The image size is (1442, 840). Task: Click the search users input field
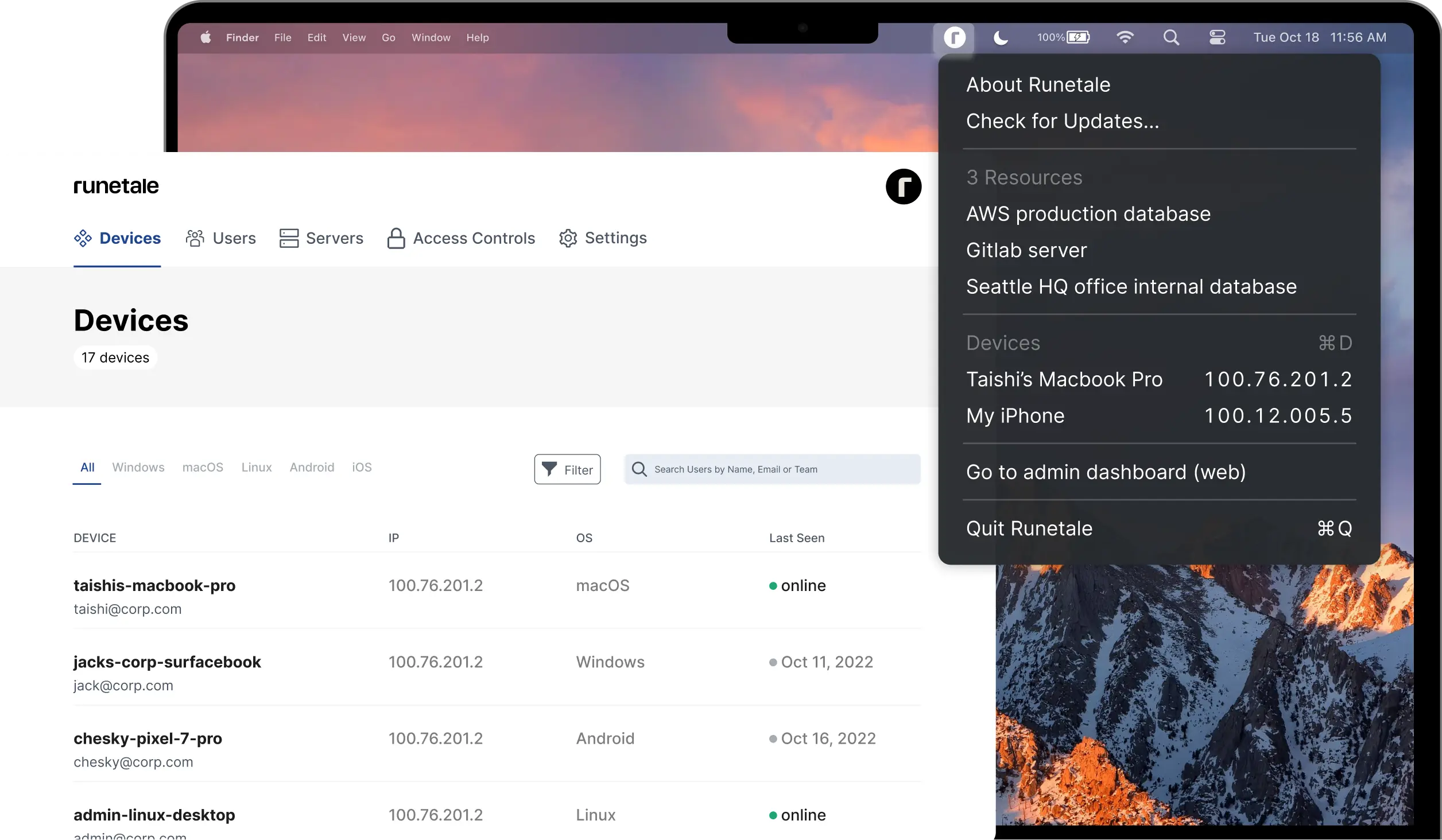[772, 469]
